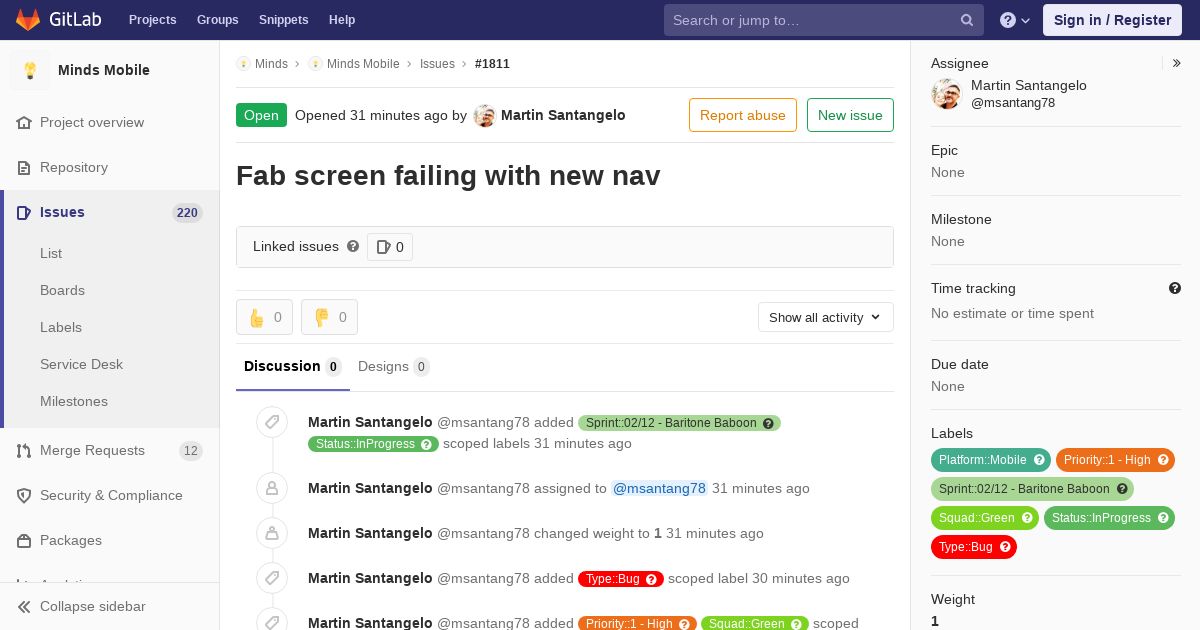This screenshot has width=1200, height=630.
Task: Click the Security & Compliance shield icon
Action: 24,495
